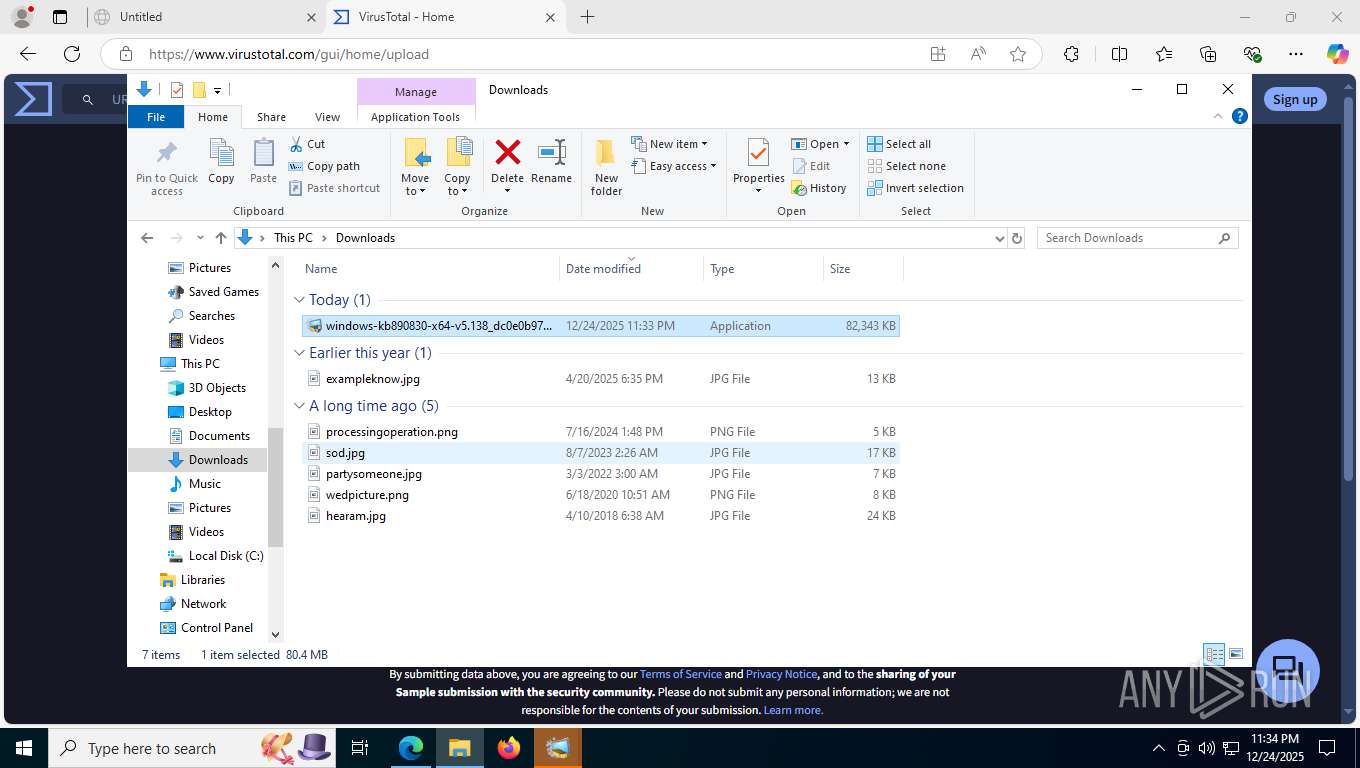
Task: Switch to the View ribbon tab
Action: click(x=327, y=117)
